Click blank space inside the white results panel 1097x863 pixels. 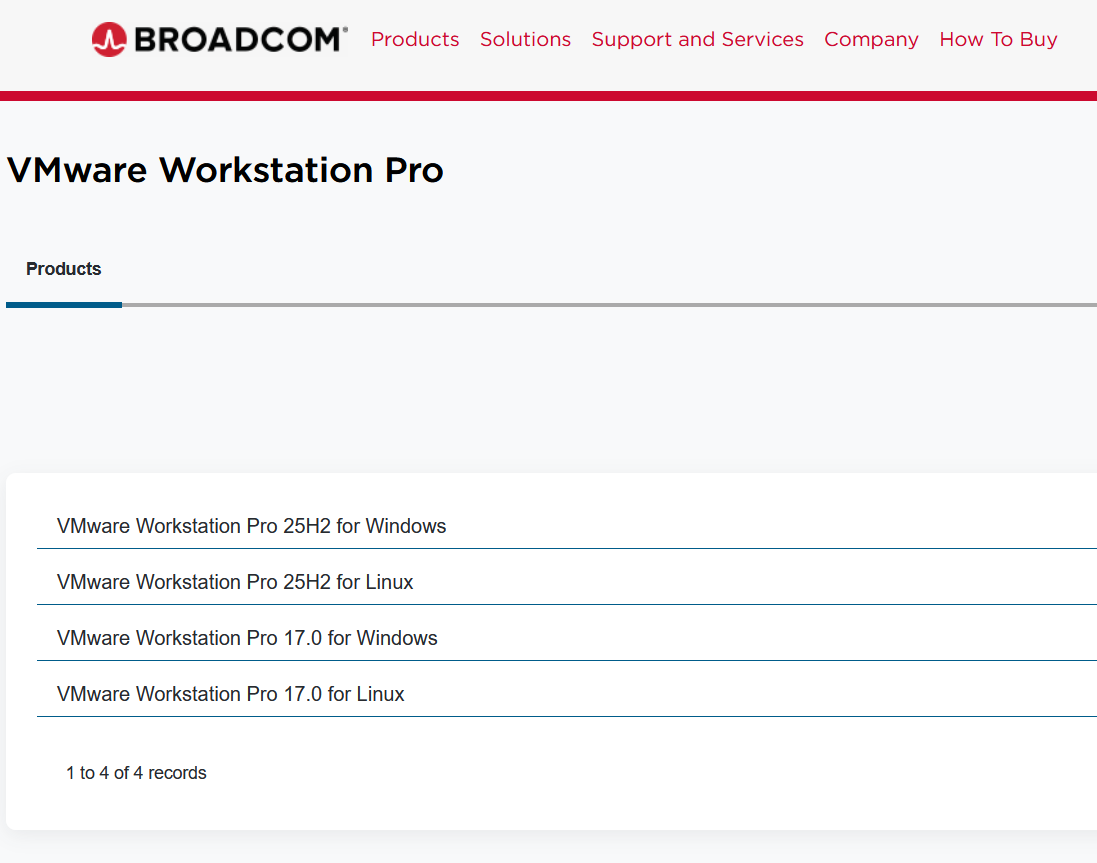click(x=700, y=780)
